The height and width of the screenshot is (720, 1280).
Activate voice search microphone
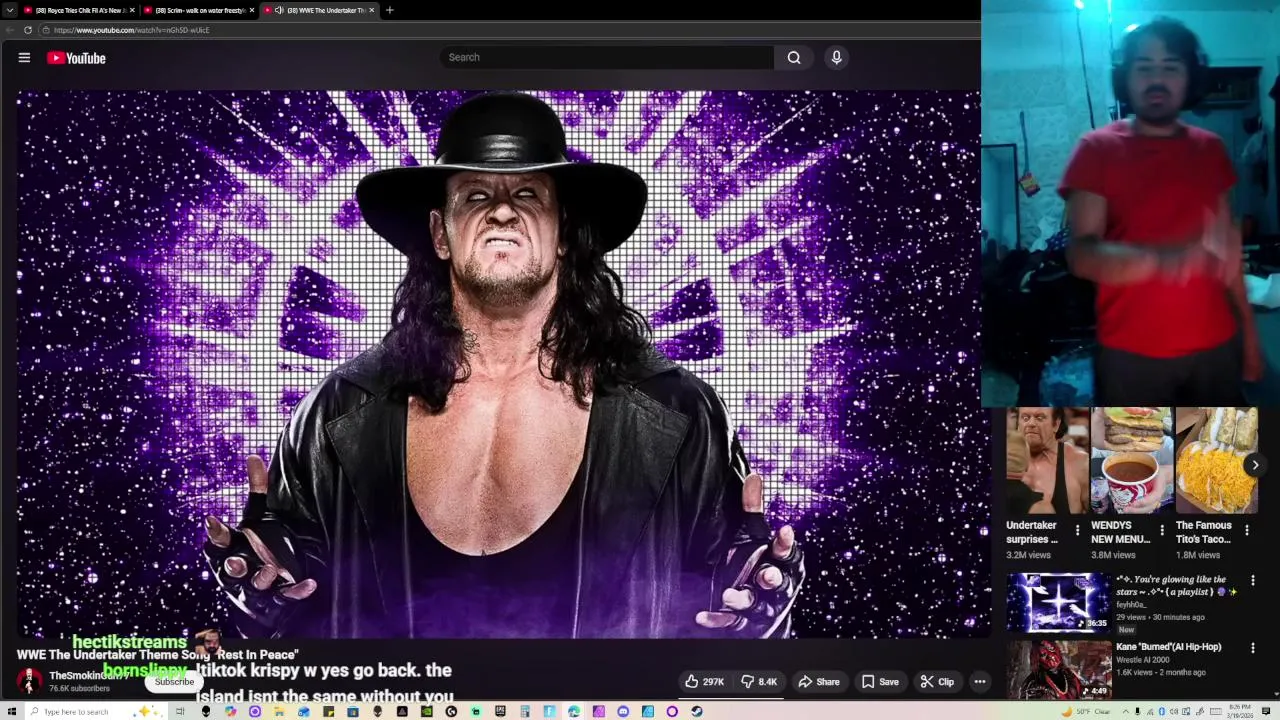click(837, 57)
